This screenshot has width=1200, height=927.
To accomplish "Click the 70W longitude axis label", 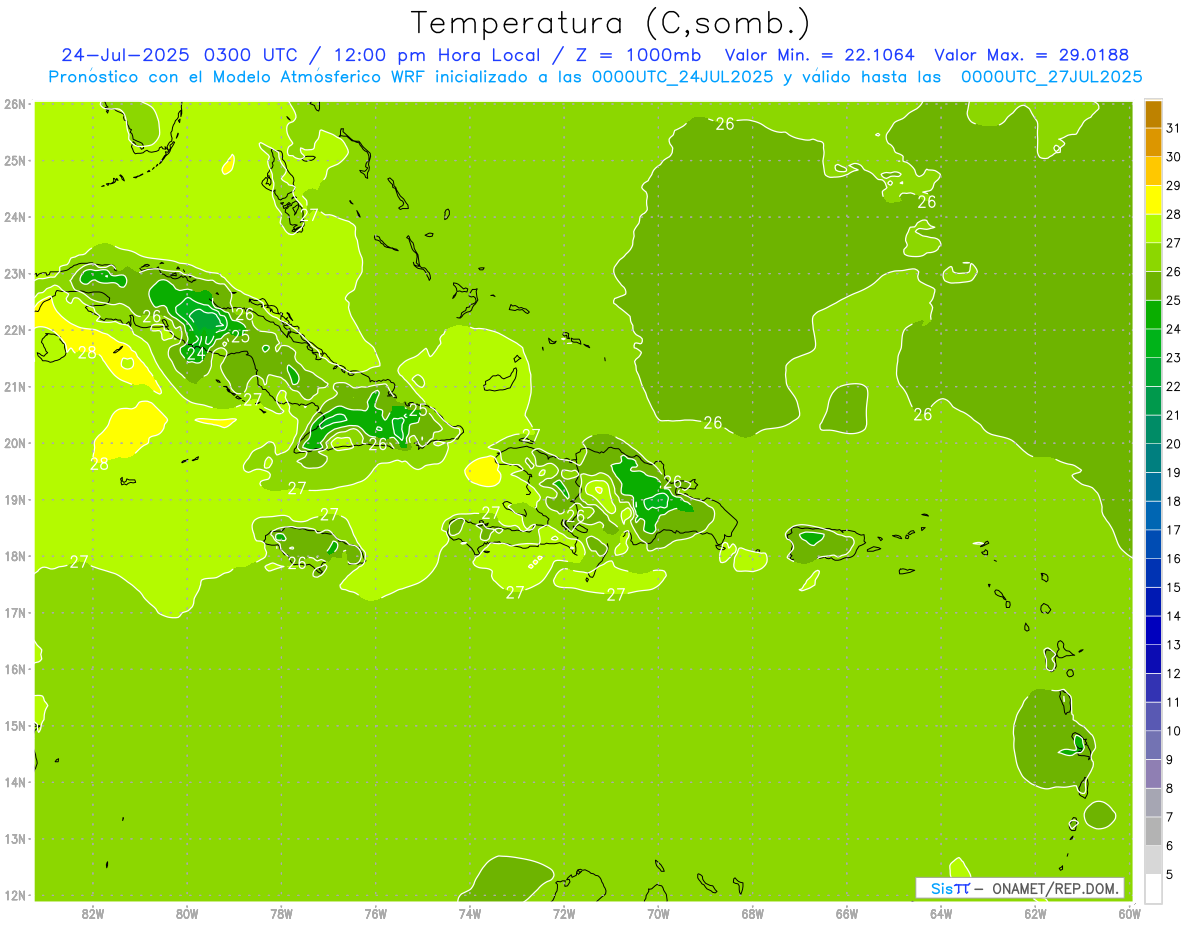I will [659, 913].
